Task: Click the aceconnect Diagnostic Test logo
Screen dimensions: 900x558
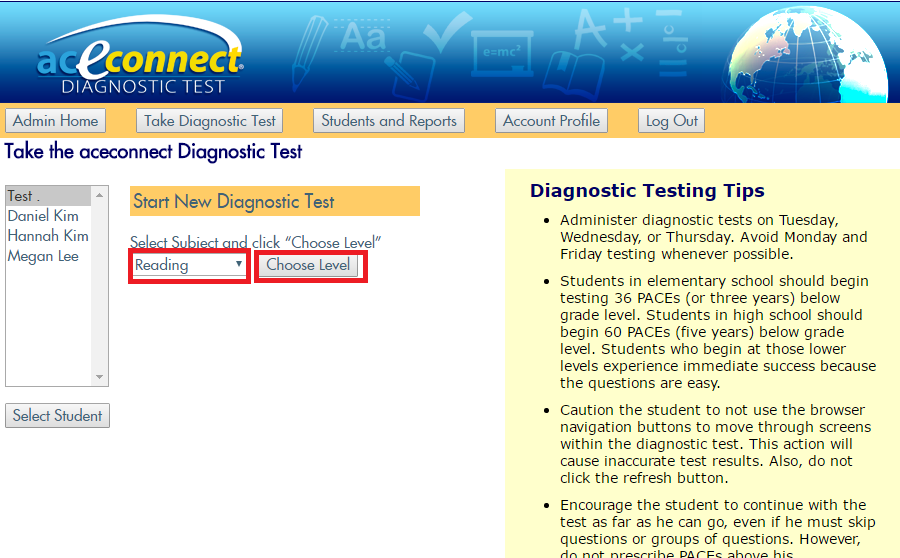Action: [x=141, y=56]
